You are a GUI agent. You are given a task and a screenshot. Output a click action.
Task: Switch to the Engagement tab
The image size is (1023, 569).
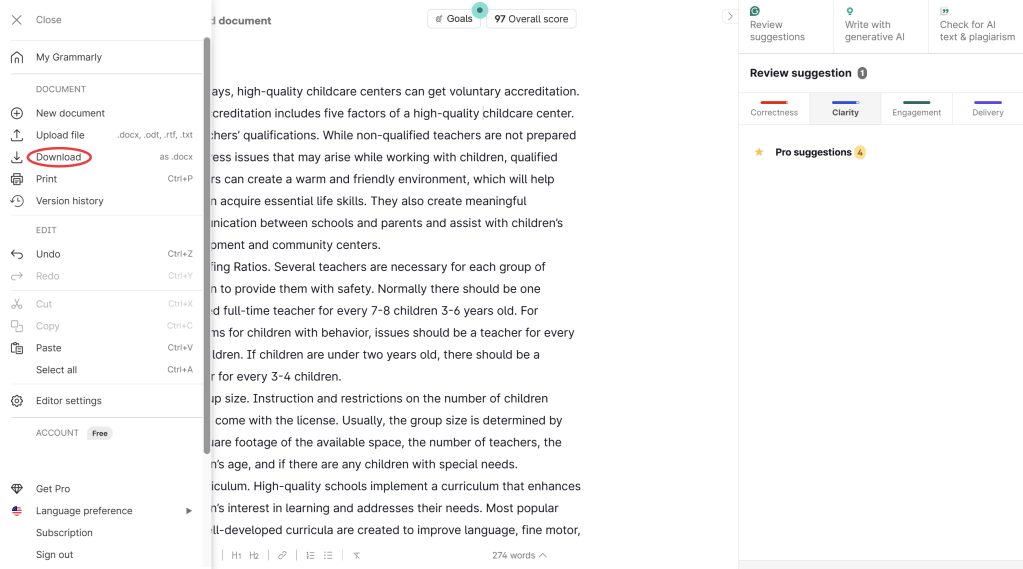point(916,108)
